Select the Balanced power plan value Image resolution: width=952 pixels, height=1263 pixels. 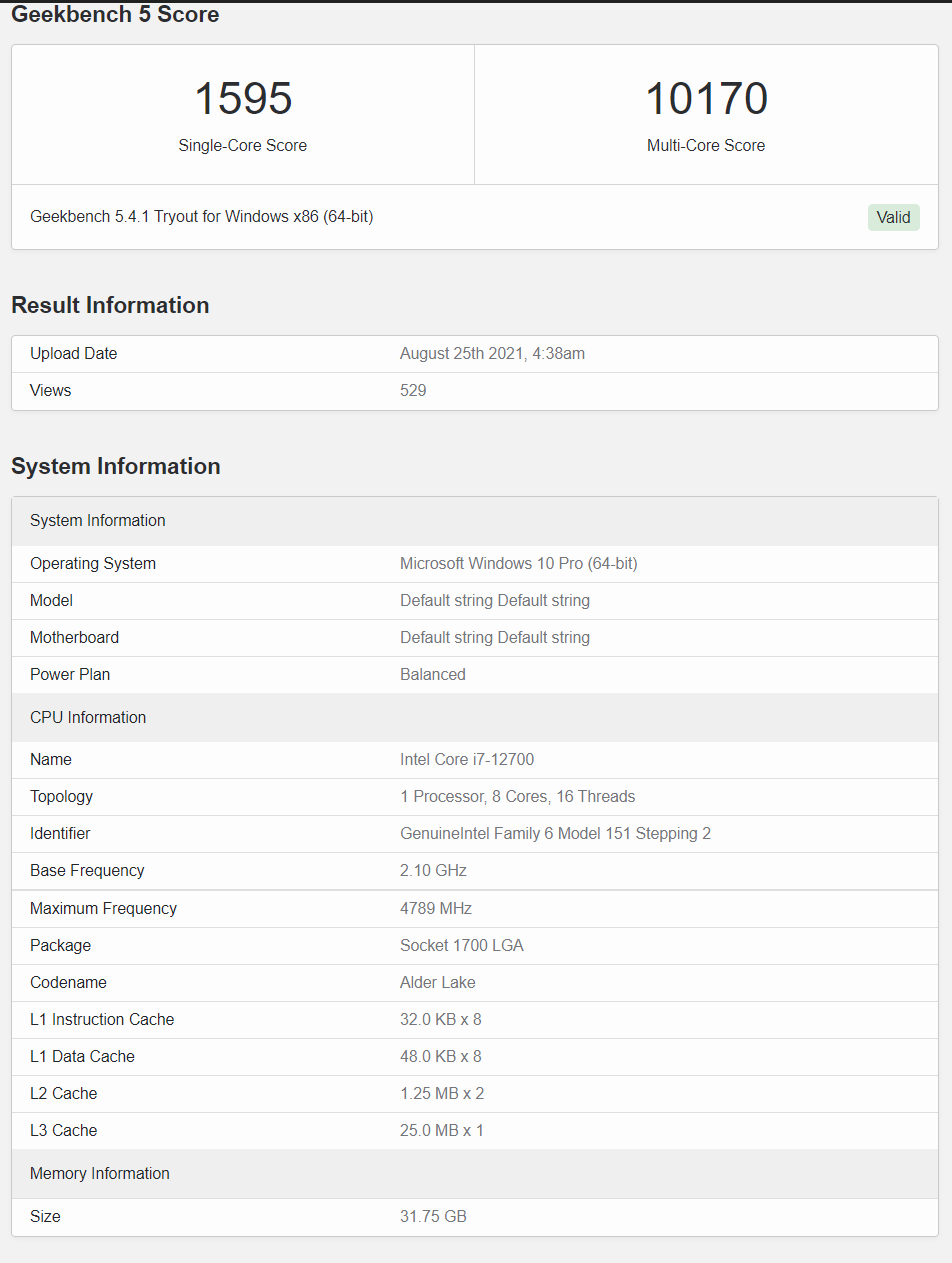coord(433,674)
